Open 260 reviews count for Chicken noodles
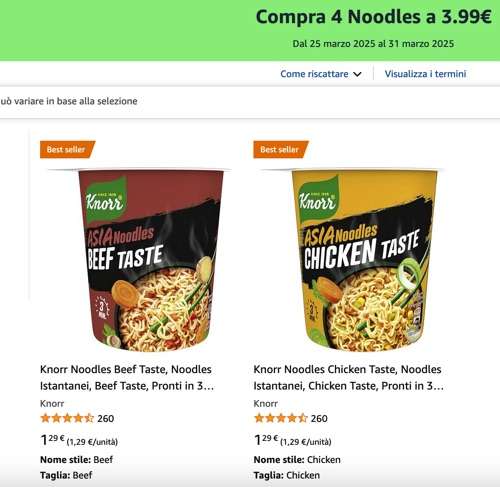 319,418
